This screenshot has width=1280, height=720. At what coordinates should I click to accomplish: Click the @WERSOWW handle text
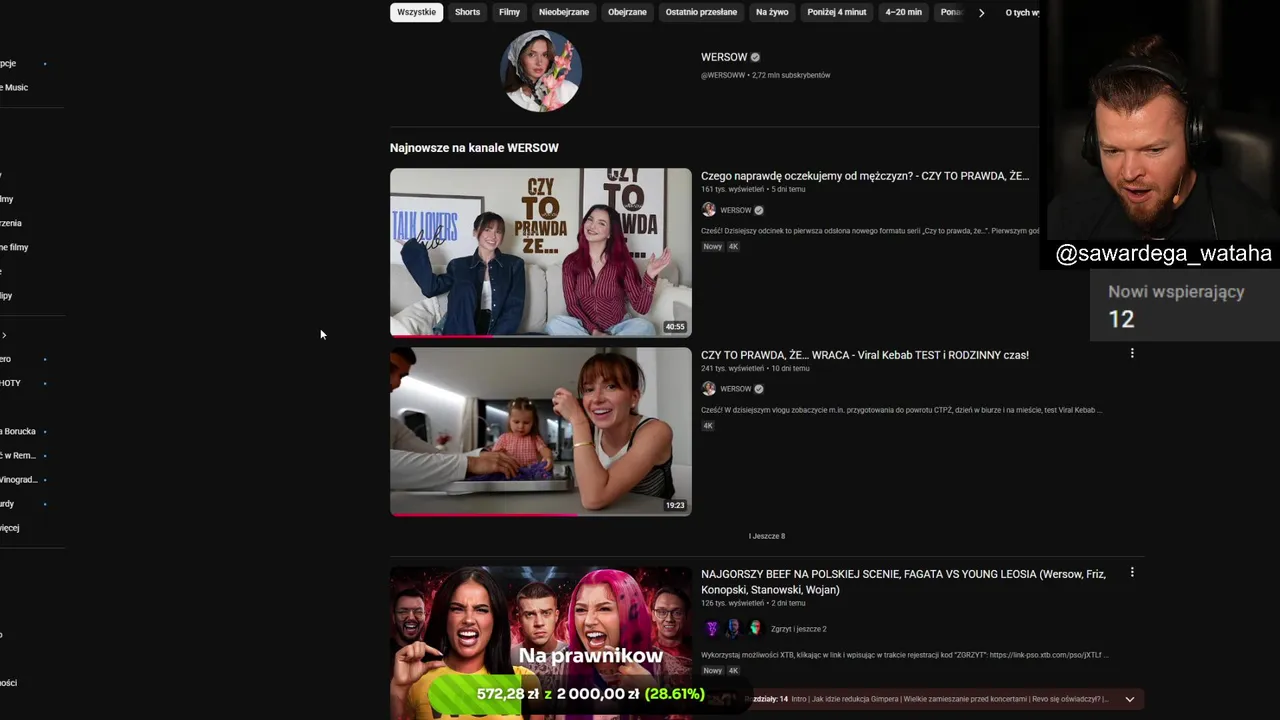click(x=723, y=75)
